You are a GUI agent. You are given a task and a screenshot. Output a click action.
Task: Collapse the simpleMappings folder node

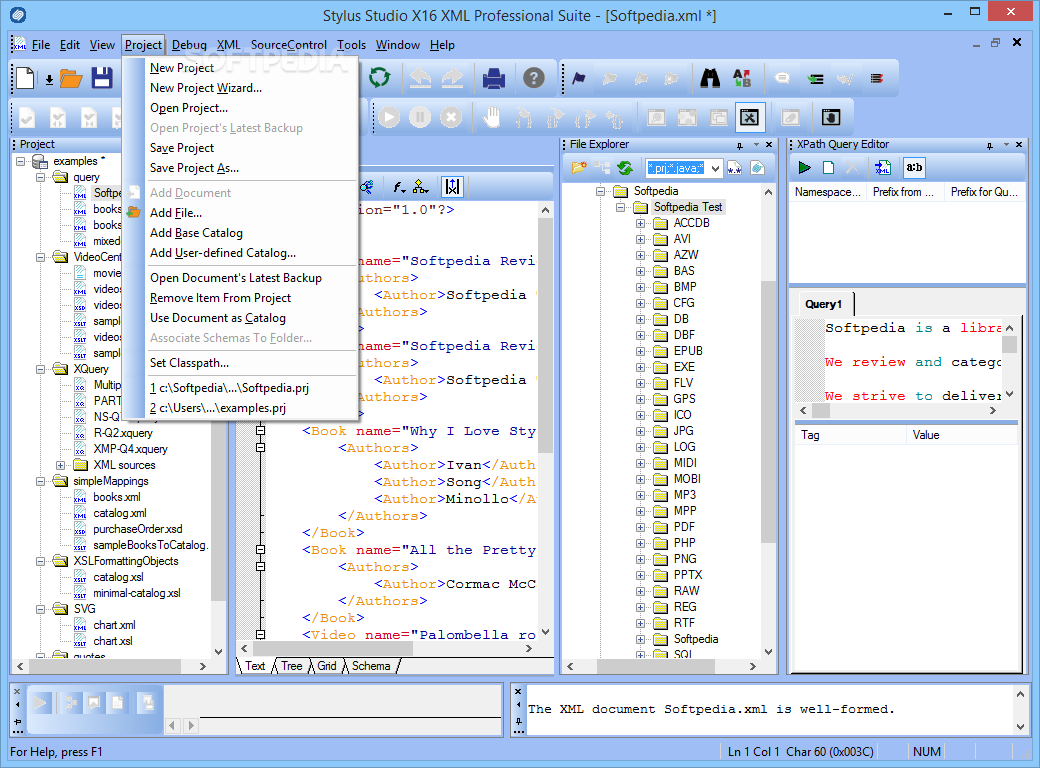40,481
